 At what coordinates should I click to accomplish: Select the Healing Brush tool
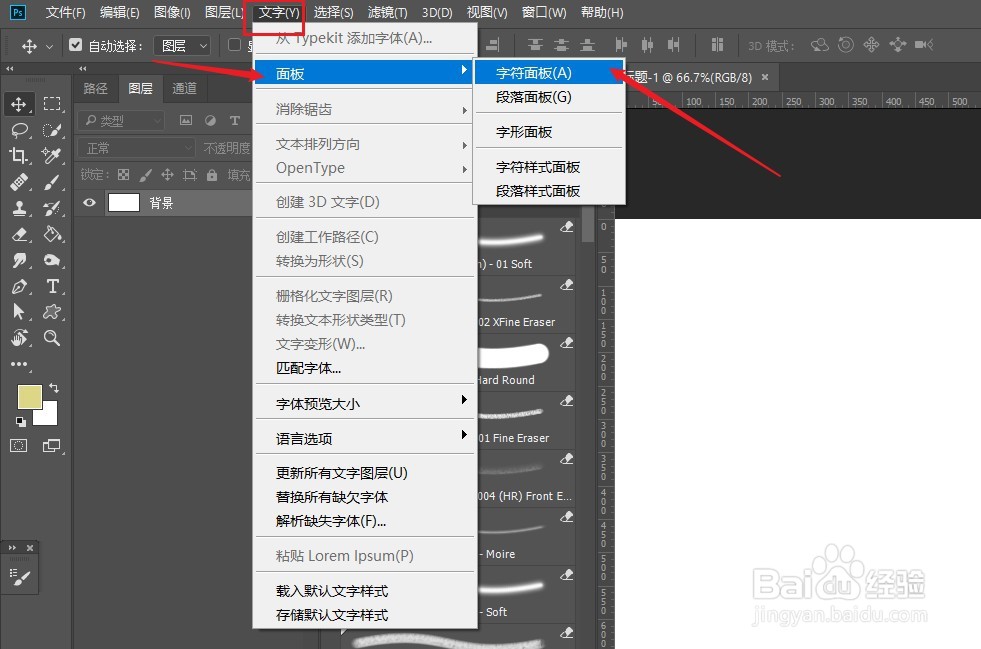19,182
